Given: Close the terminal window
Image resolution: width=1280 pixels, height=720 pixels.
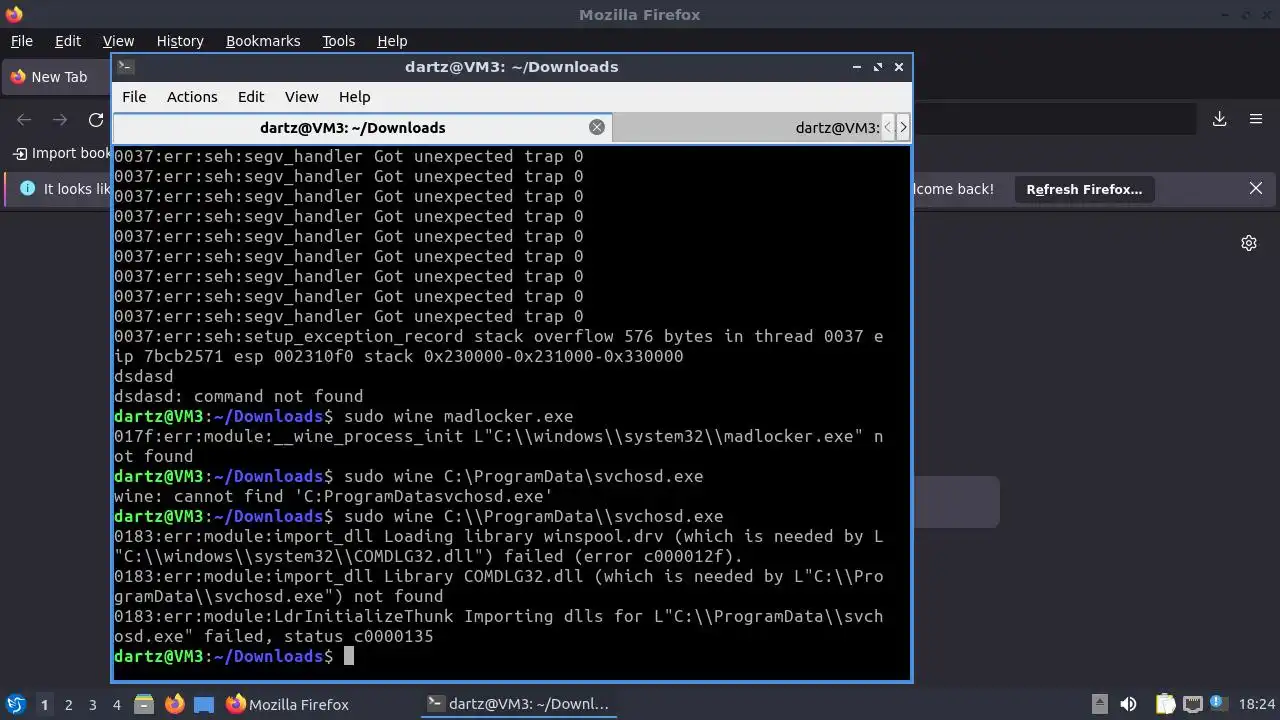Looking at the screenshot, I should pos(899,67).
